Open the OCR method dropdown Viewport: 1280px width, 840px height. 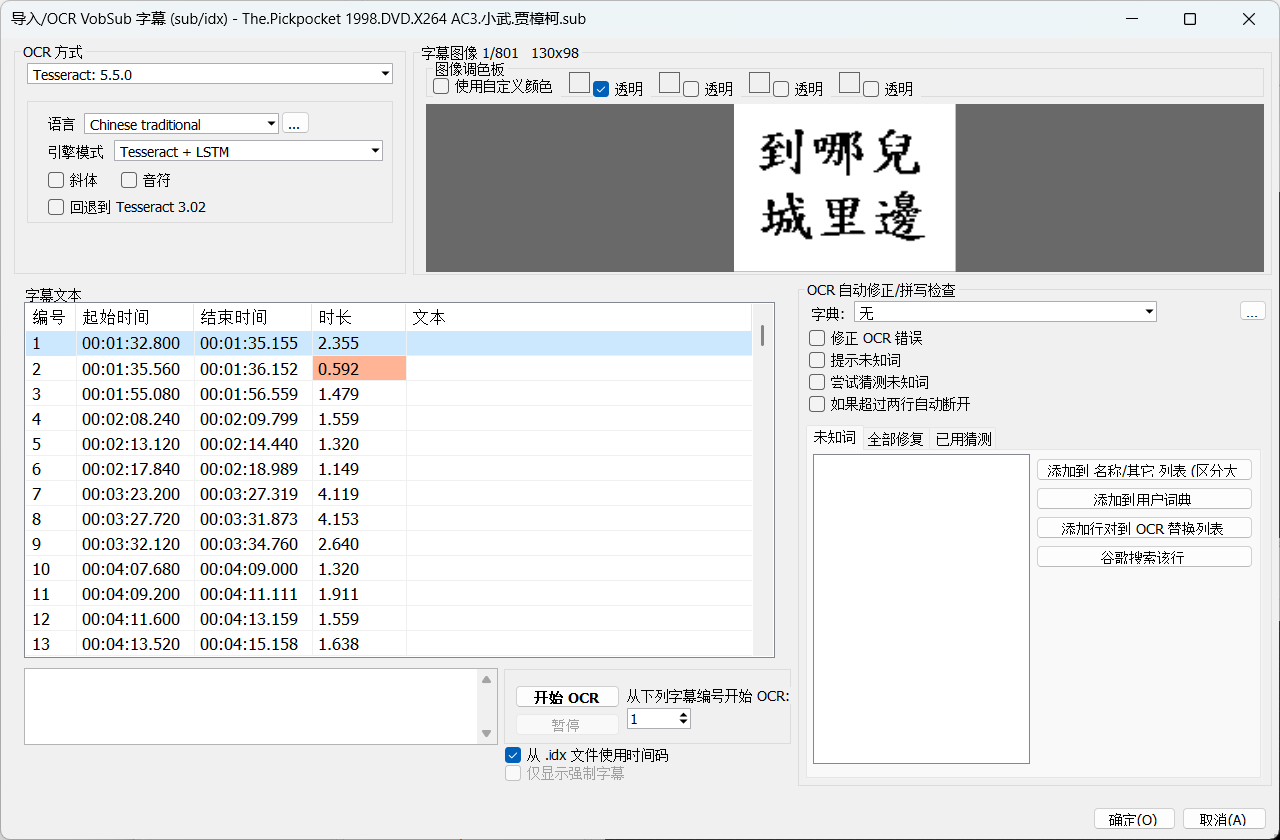click(x=209, y=74)
